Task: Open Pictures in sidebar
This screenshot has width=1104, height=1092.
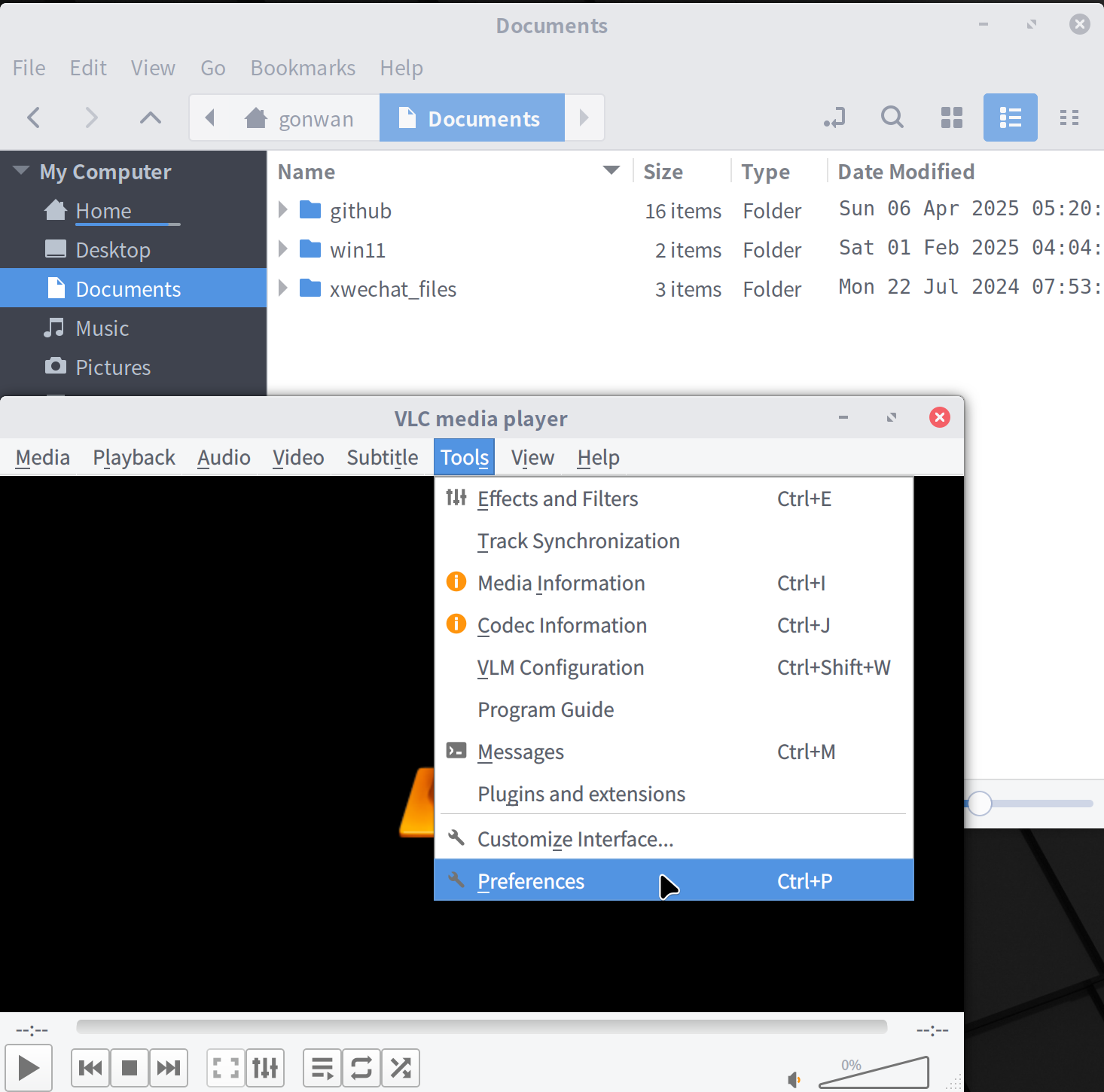Action: coord(133,368)
